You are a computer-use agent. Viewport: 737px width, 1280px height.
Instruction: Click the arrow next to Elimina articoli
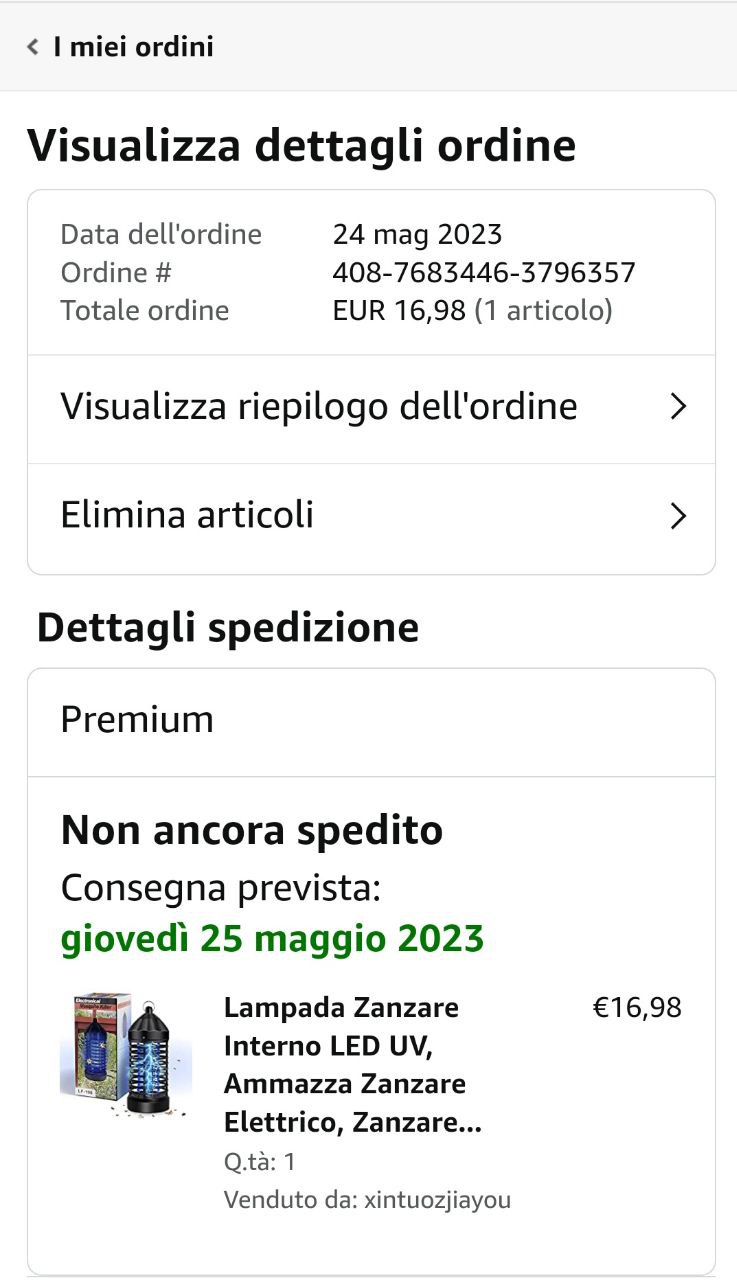(x=678, y=516)
